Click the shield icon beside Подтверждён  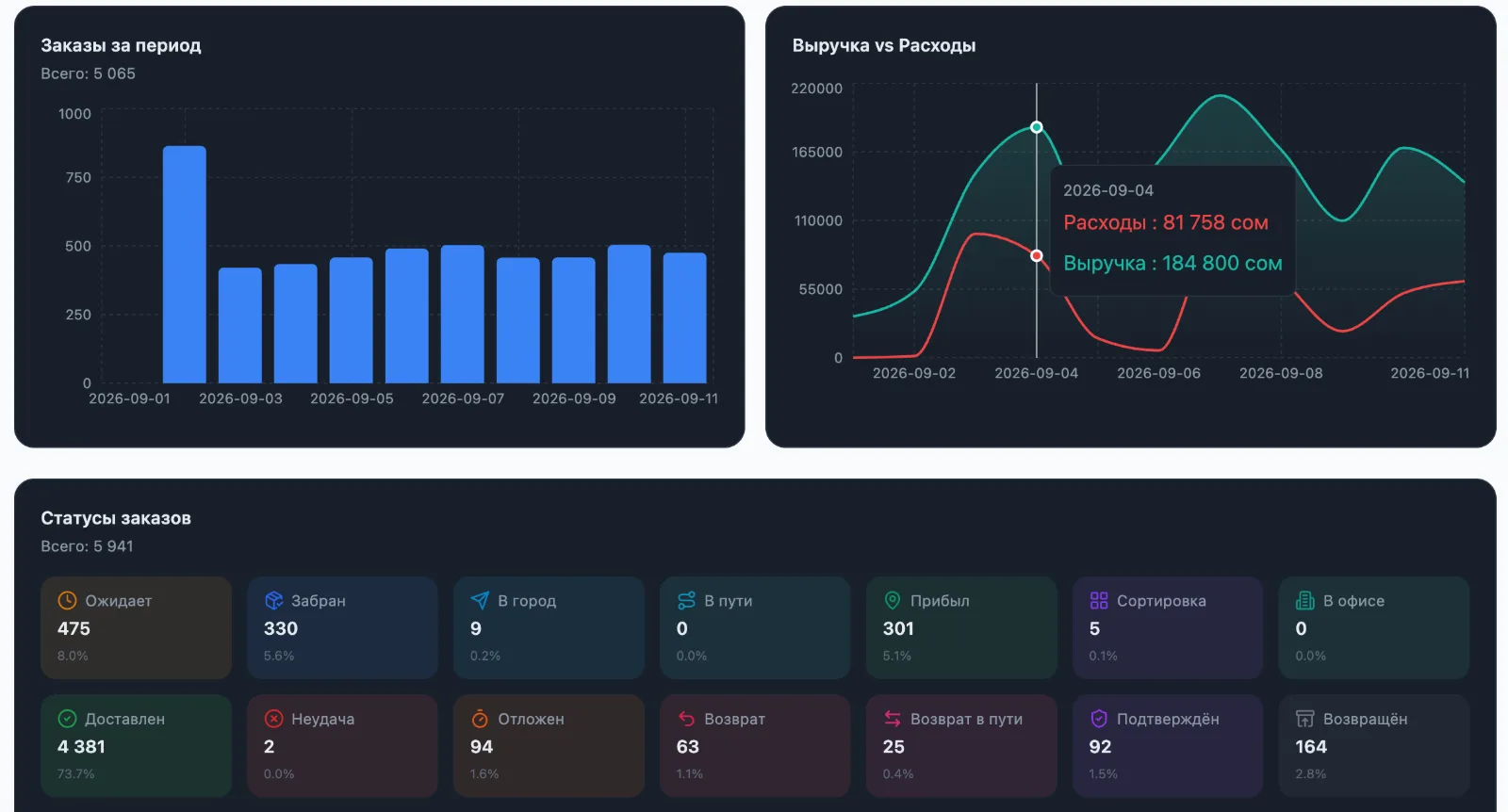click(x=1099, y=719)
